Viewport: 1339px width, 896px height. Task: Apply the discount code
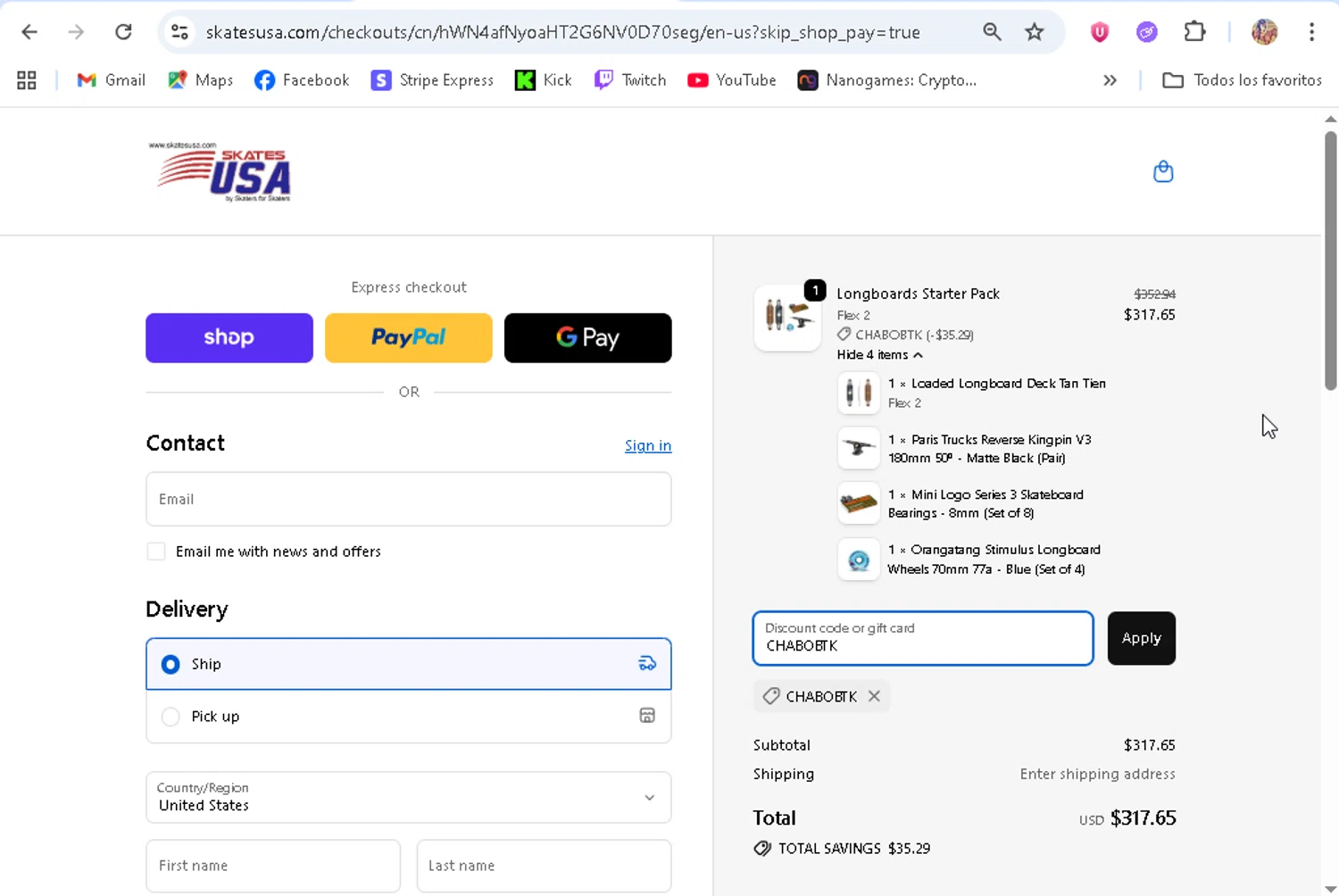pos(1142,638)
